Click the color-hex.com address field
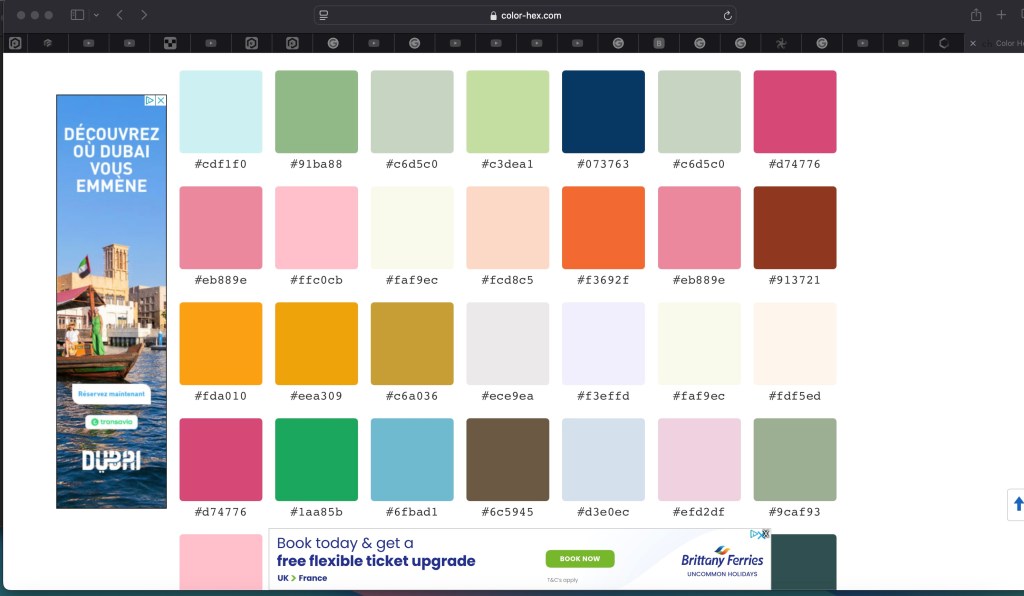Viewport: 1024px width, 596px height. click(525, 15)
